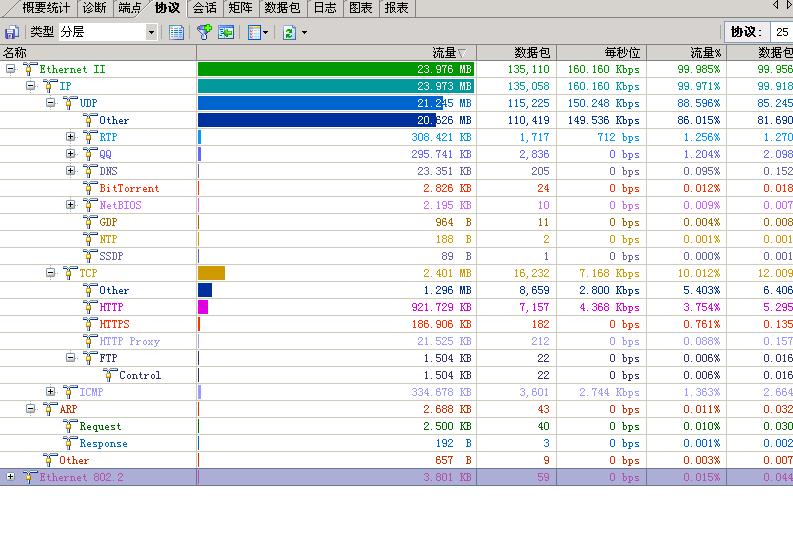Image resolution: width=793 pixels, height=555 pixels.
Task: Click the display columns icon
Action: tap(255, 32)
